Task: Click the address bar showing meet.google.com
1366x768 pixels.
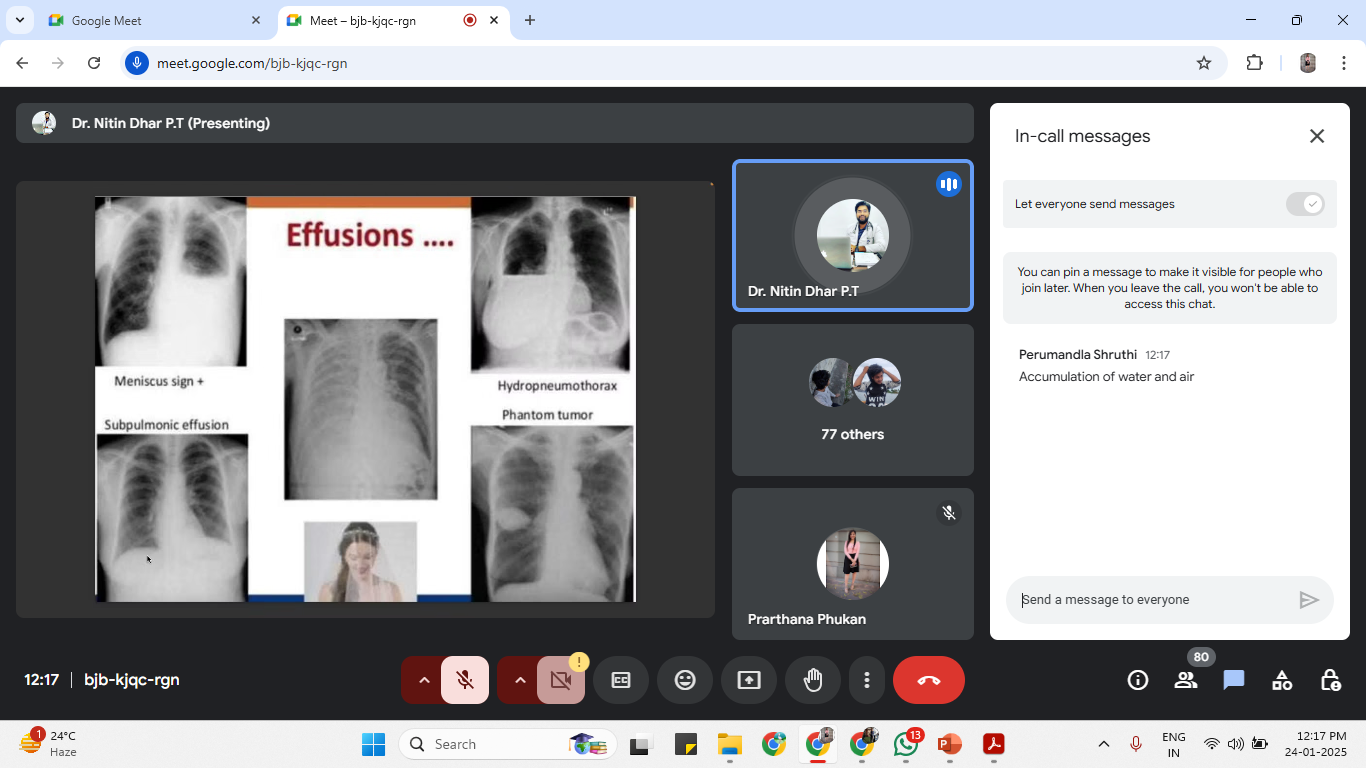Action: pos(670,63)
